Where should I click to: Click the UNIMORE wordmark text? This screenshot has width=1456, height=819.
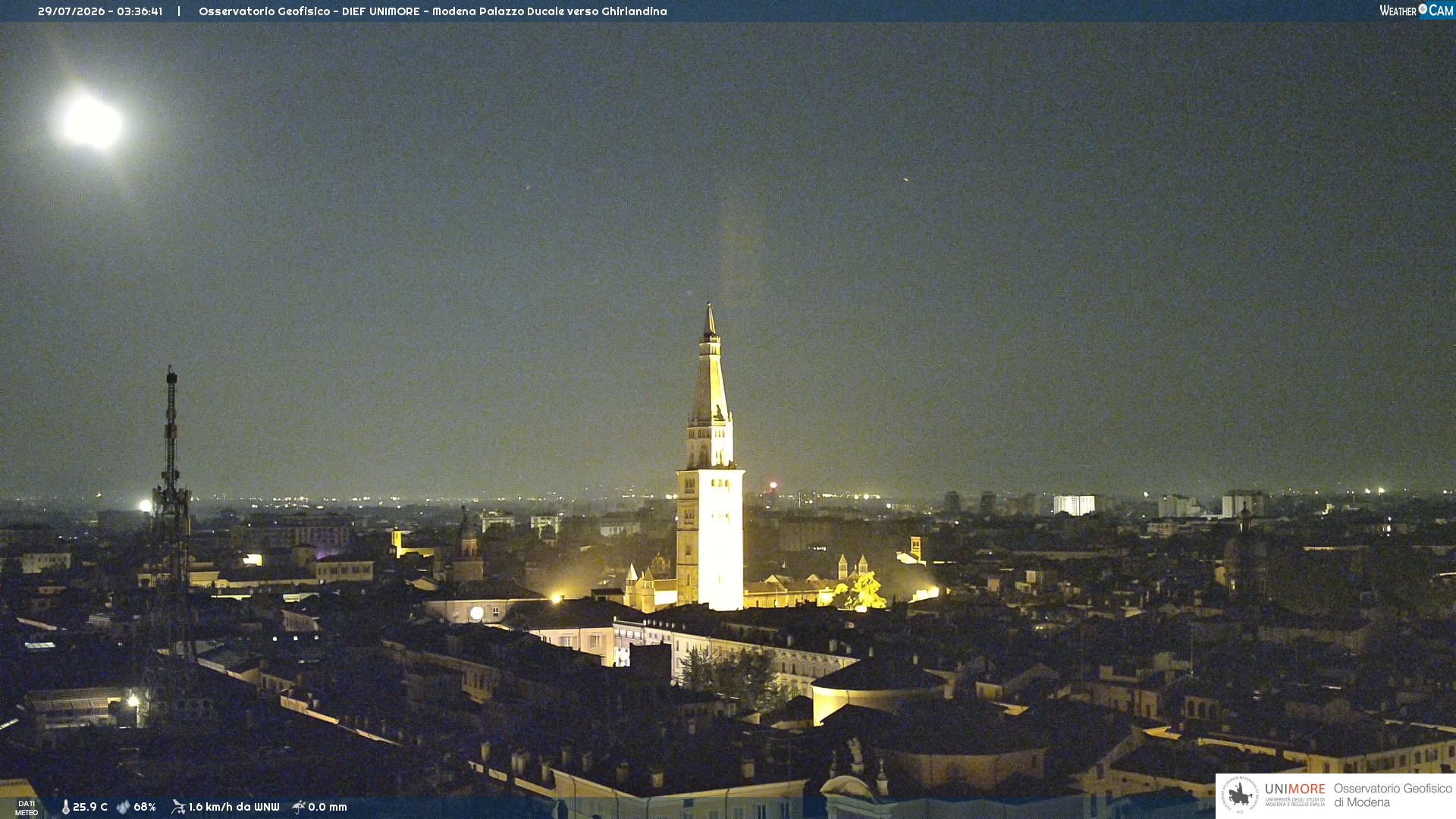pos(1294,789)
